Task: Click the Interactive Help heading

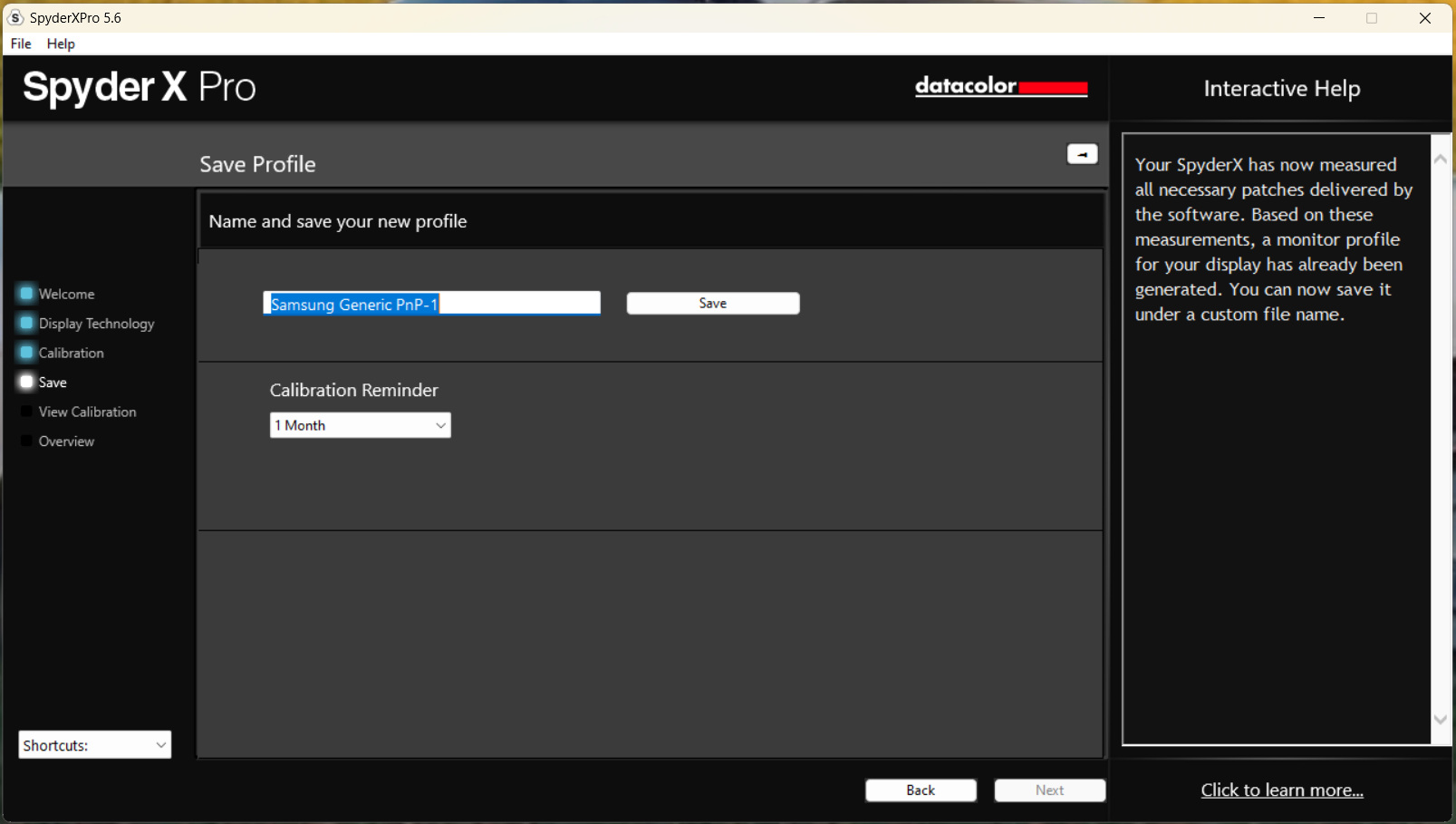Action: 1282,89
